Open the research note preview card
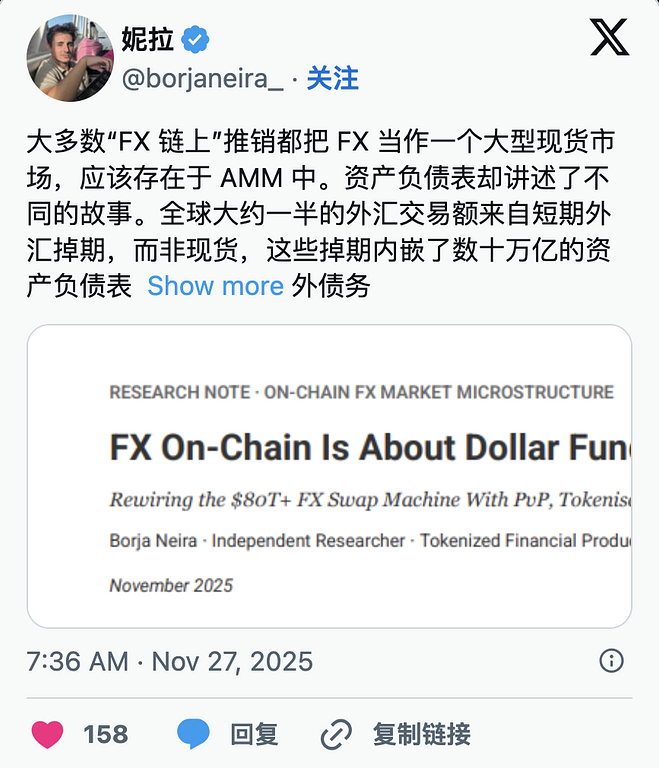659x768 pixels. pos(329,476)
